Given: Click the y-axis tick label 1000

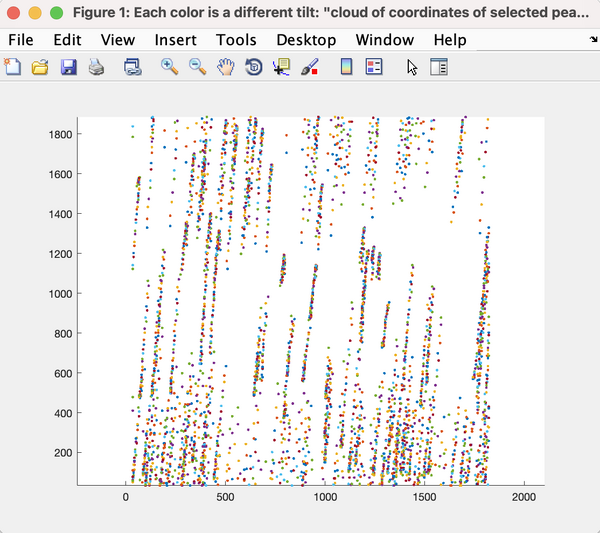Looking at the screenshot, I should 60,293.
